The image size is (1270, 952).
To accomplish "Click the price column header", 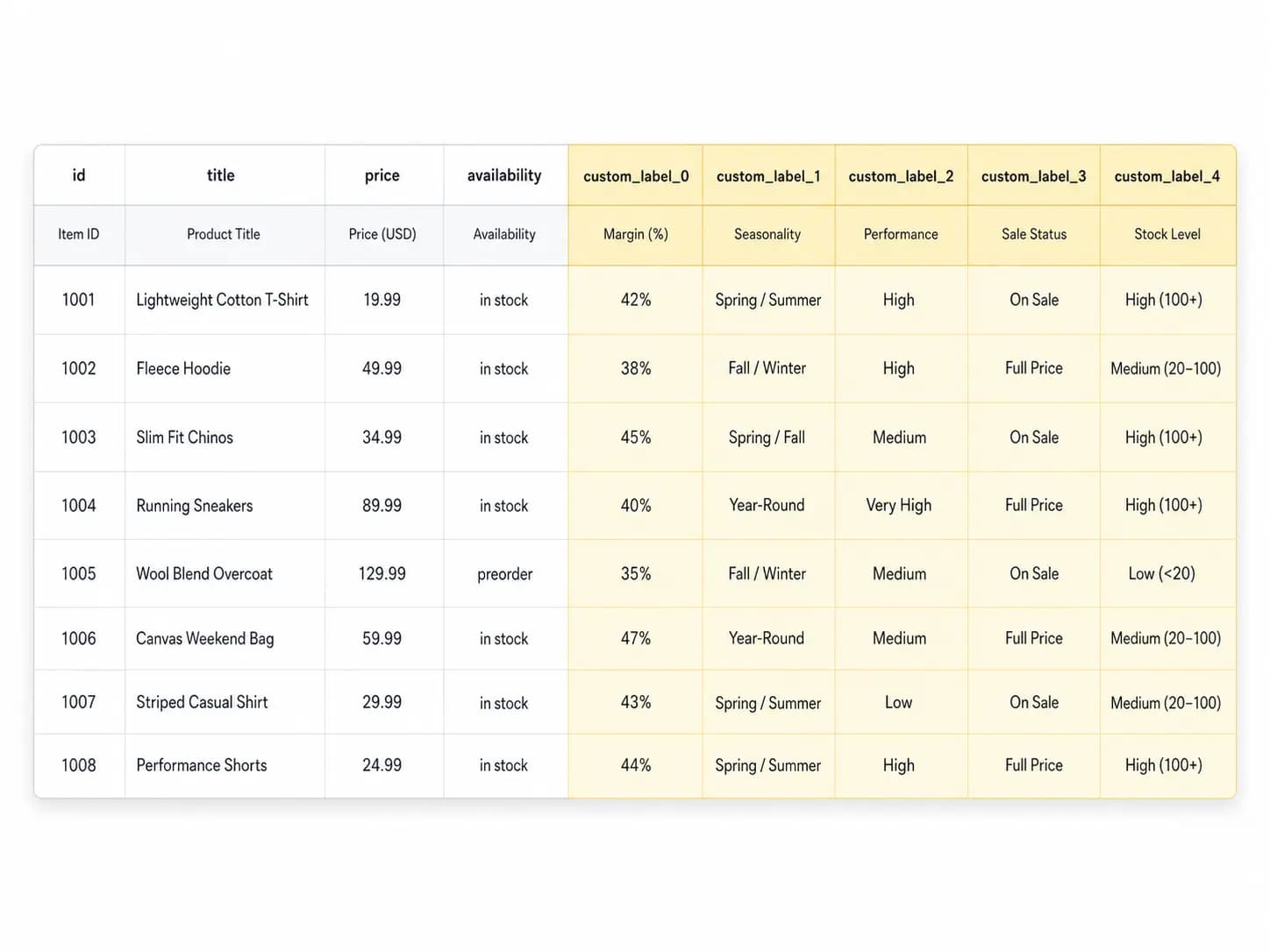I will click(382, 175).
